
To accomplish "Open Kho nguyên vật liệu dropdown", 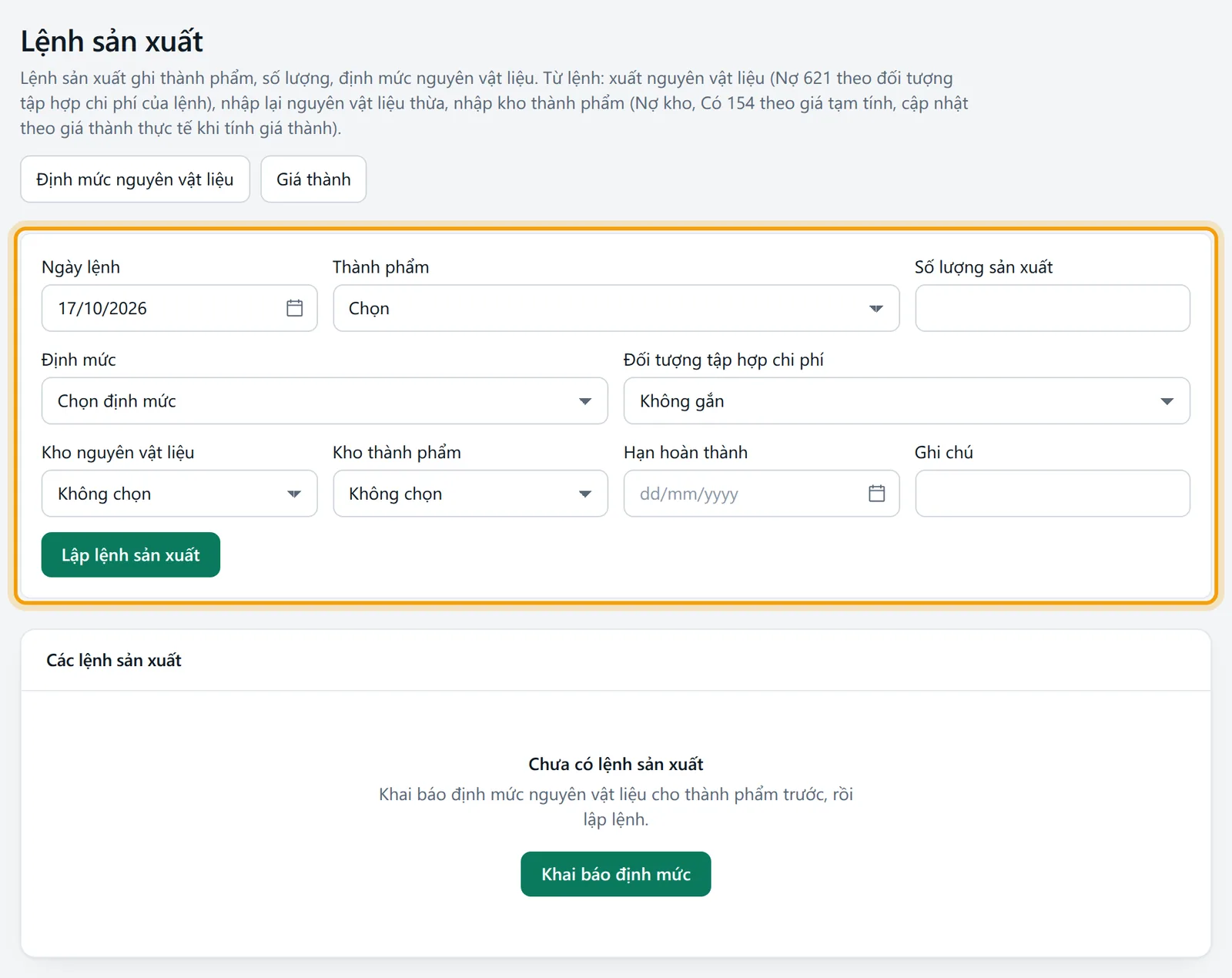I will [179, 493].
